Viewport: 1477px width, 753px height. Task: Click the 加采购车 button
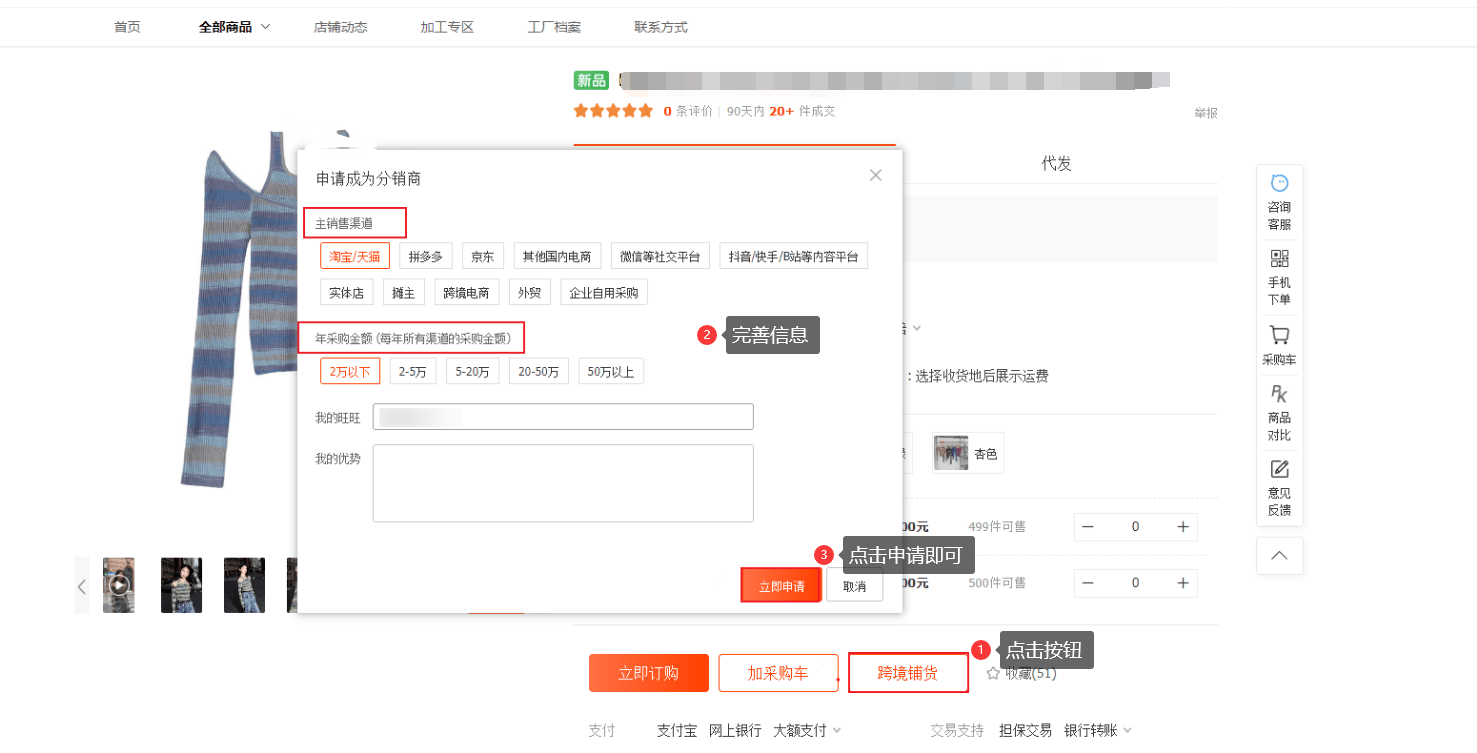pos(778,673)
